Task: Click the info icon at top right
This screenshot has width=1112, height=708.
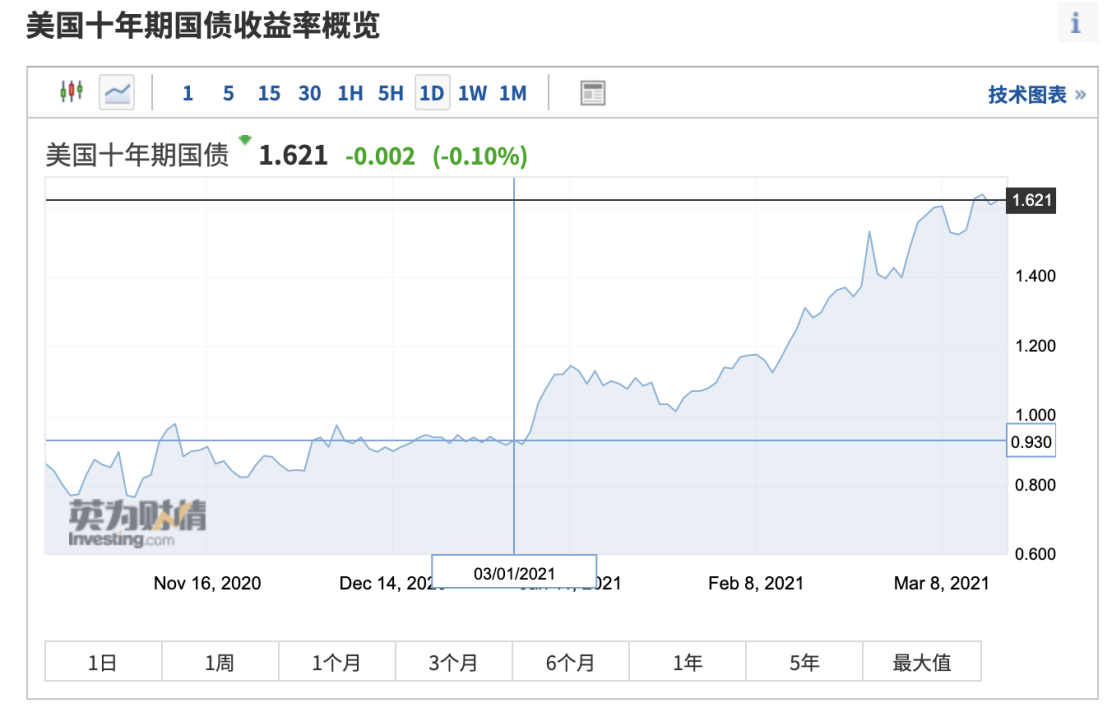Action: pos(1076,23)
